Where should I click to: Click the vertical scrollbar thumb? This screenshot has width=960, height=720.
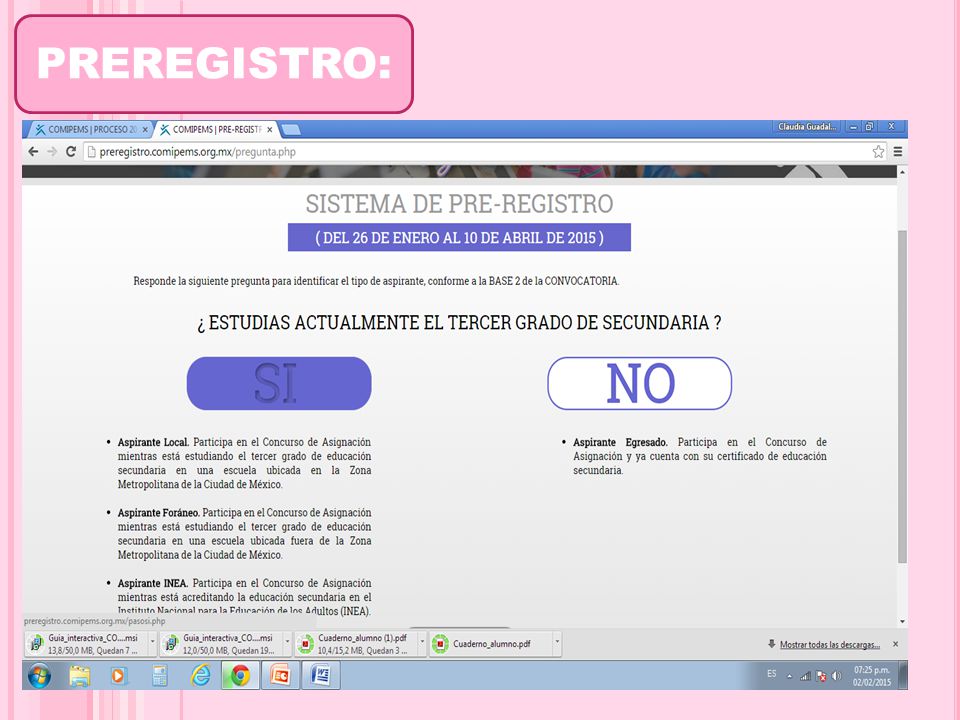click(x=902, y=397)
